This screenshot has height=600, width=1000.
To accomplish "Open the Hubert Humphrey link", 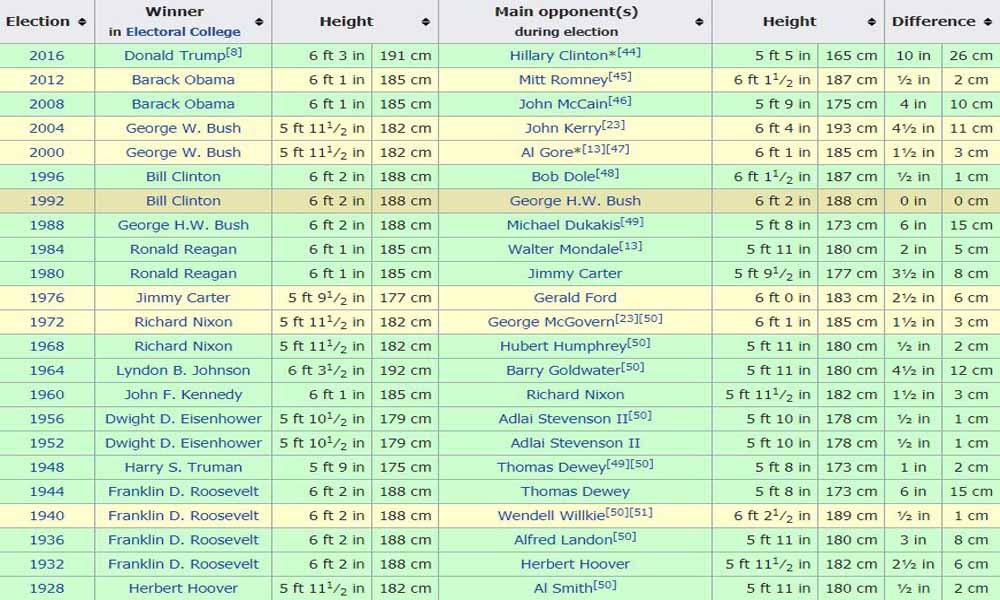I will click(563, 346).
